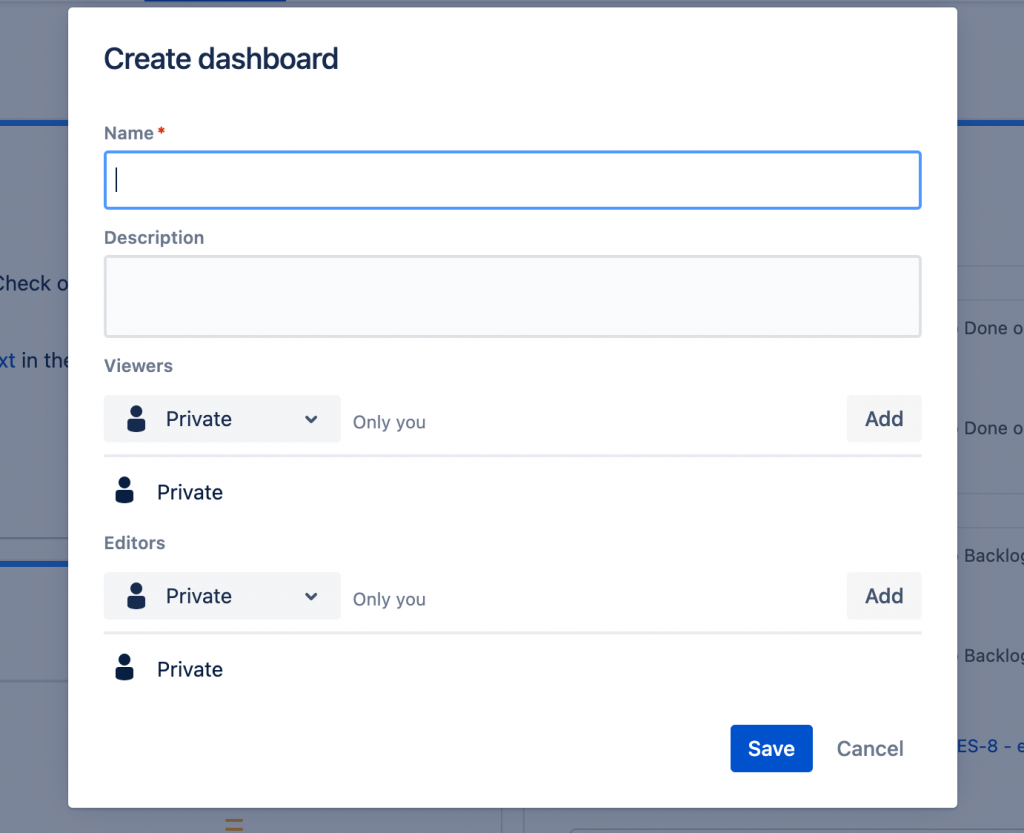Click the person icon in the Viewers dropdown
Image resolution: width=1024 pixels, height=833 pixels.
point(137,419)
